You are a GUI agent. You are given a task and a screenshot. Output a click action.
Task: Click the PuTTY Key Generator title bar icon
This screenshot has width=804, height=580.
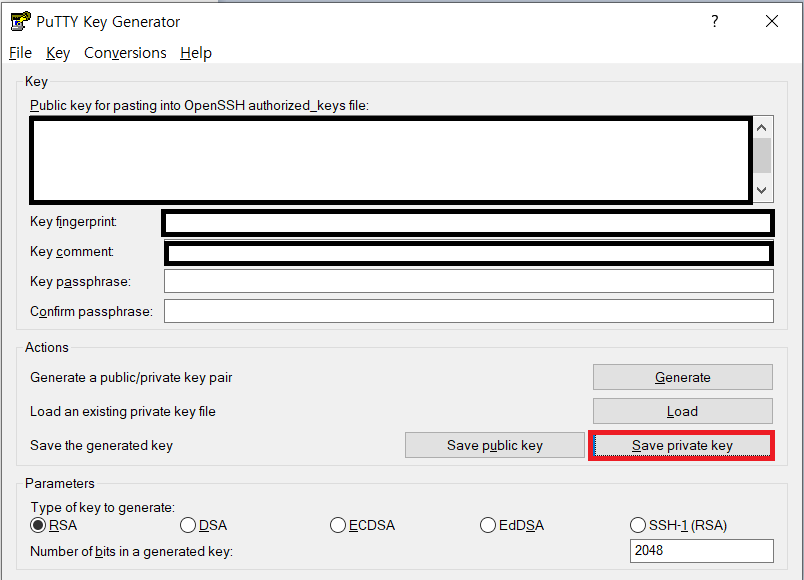pyautogui.click(x=20, y=22)
